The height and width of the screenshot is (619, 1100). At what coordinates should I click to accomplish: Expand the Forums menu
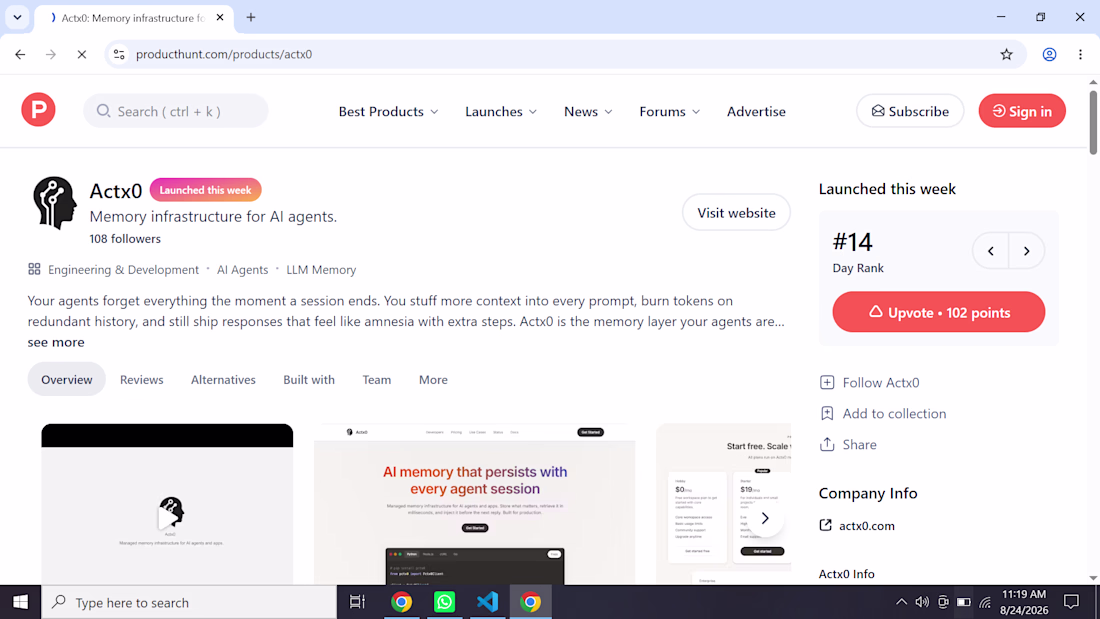pos(669,112)
